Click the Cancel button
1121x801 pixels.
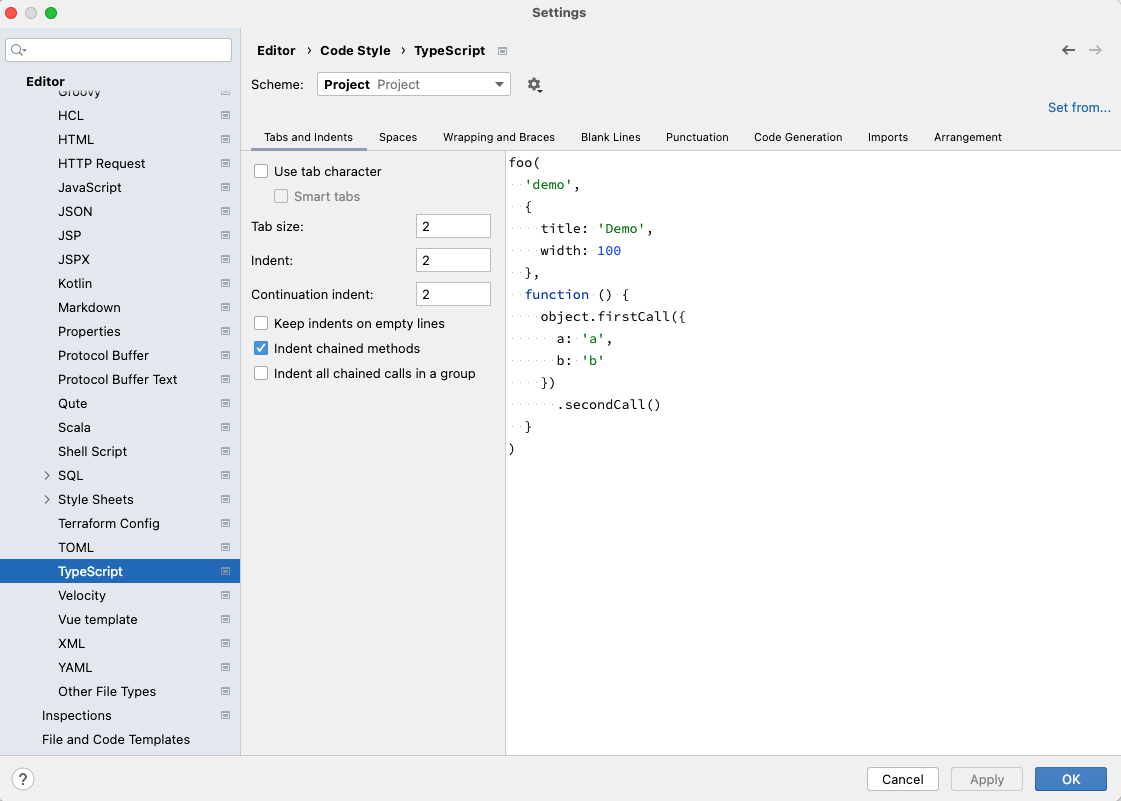coord(902,780)
